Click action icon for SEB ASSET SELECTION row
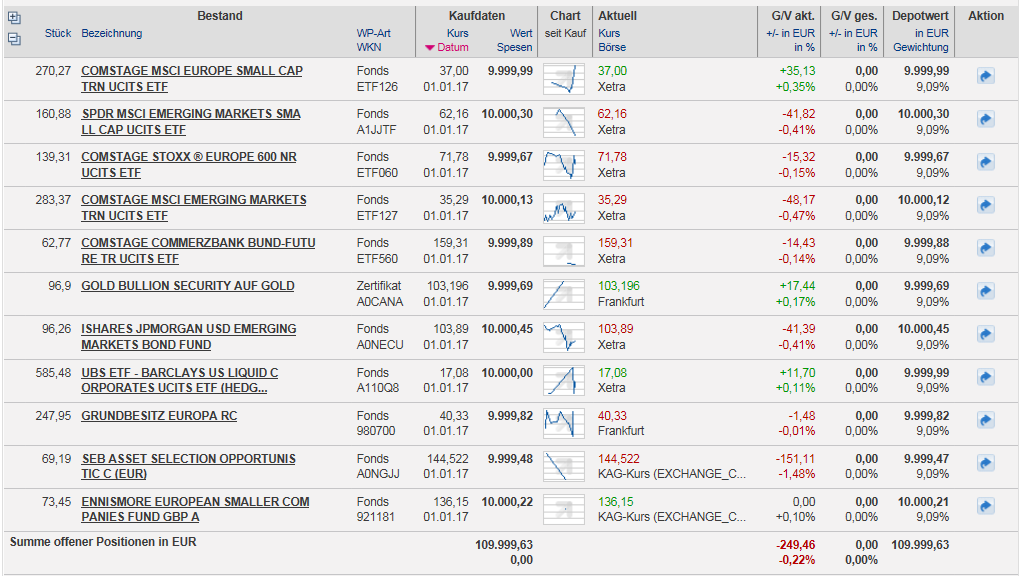 pos(986,463)
